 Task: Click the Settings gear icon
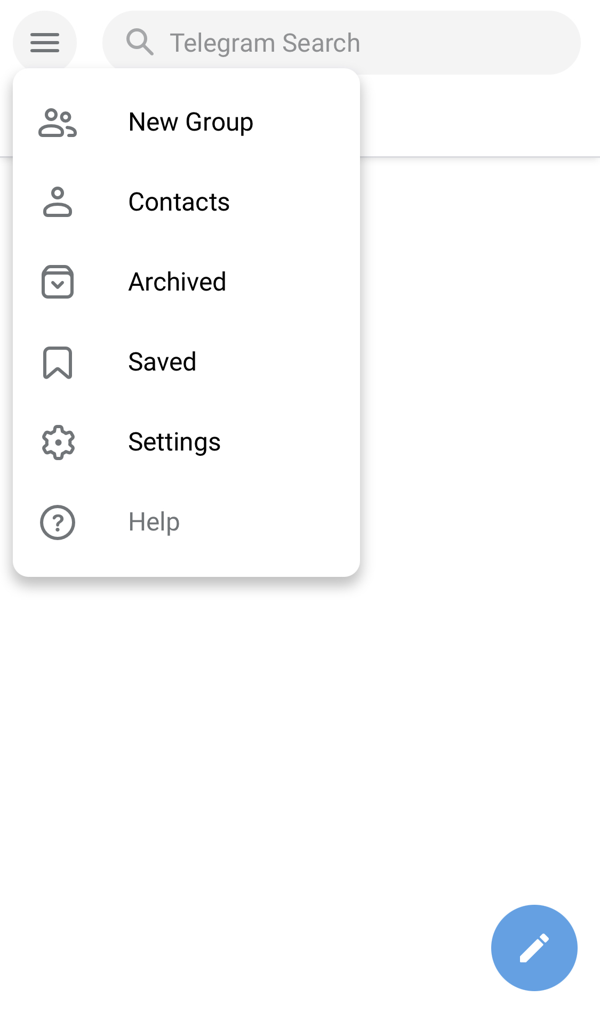point(57,442)
